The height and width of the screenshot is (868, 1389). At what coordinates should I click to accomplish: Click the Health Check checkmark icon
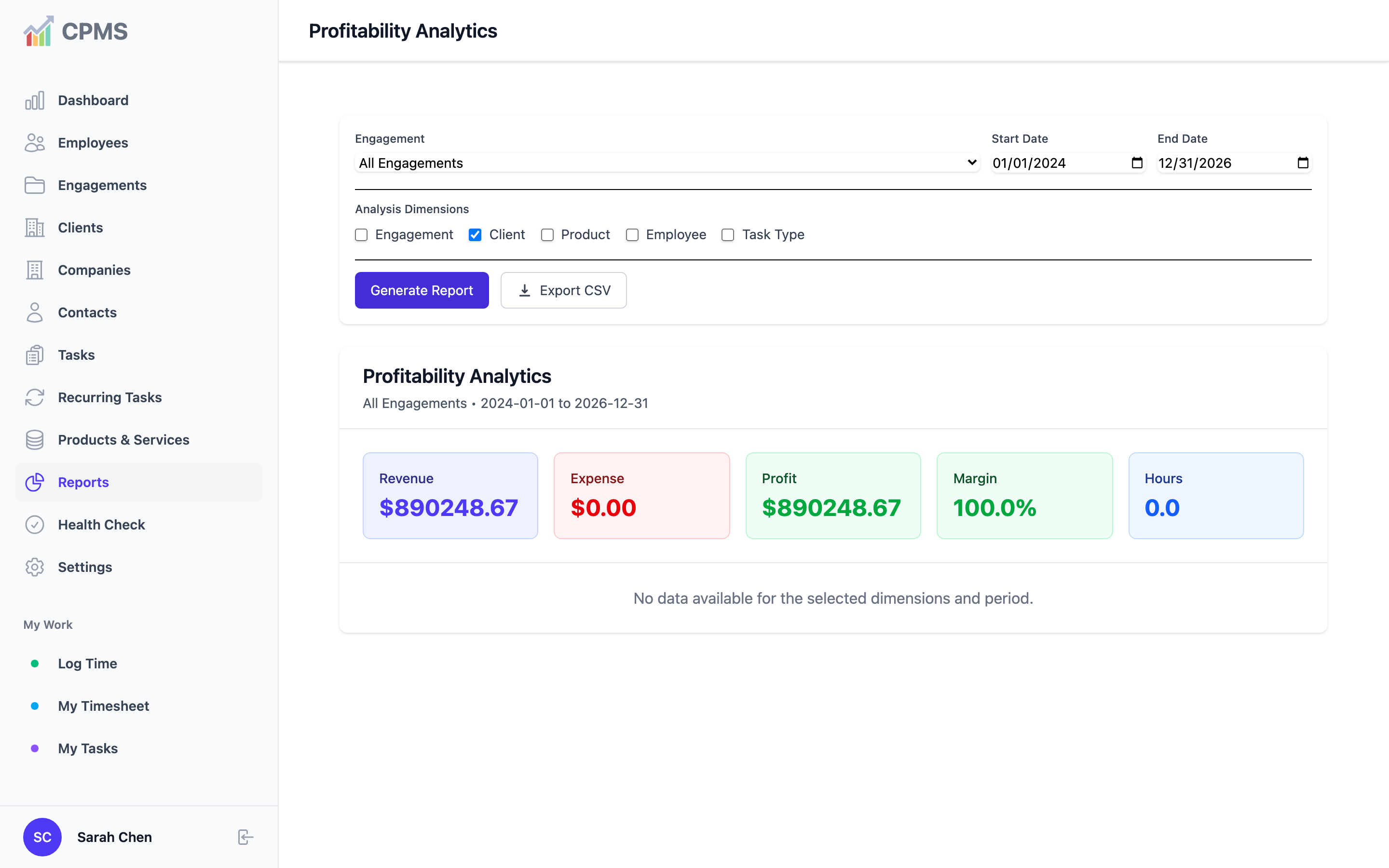click(34, 525)
